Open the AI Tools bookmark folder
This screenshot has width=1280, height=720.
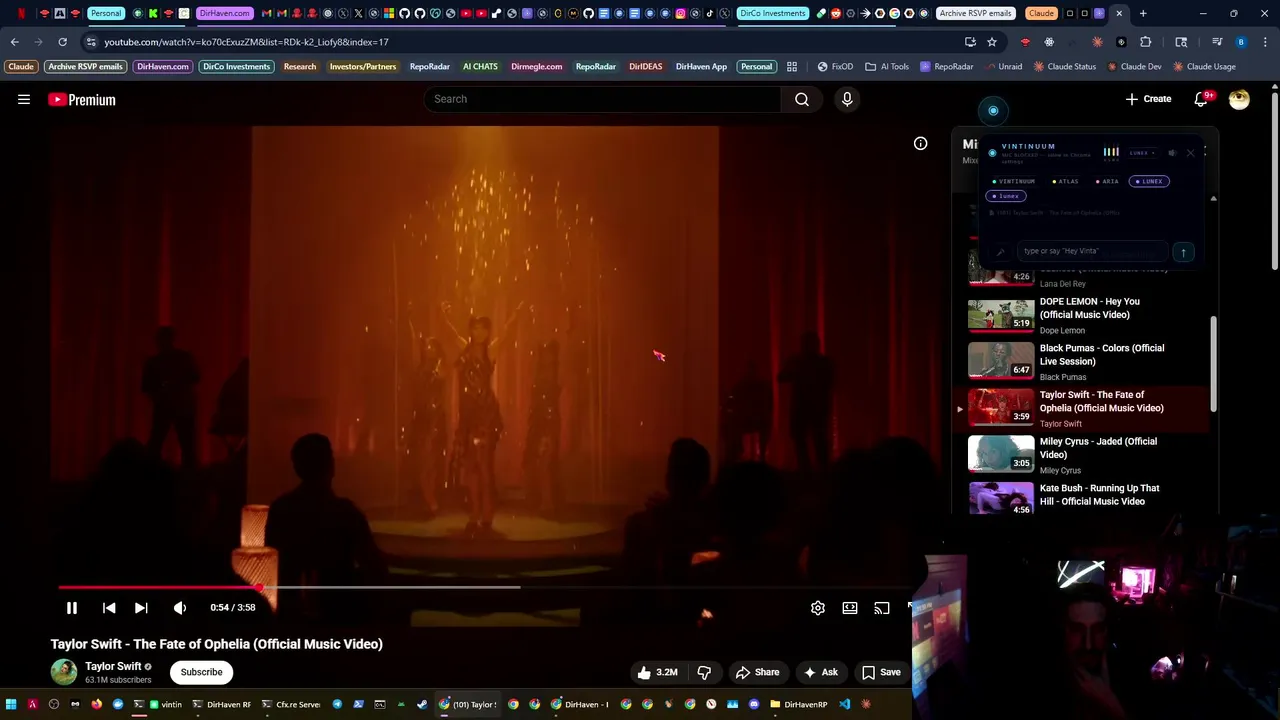click(x=887, y=66)
